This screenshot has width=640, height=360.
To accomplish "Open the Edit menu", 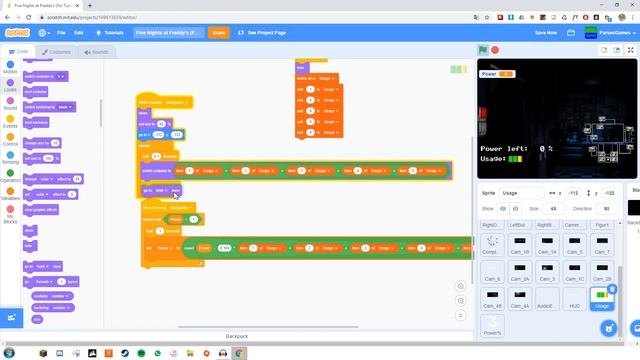I will (x=78, y=33).
